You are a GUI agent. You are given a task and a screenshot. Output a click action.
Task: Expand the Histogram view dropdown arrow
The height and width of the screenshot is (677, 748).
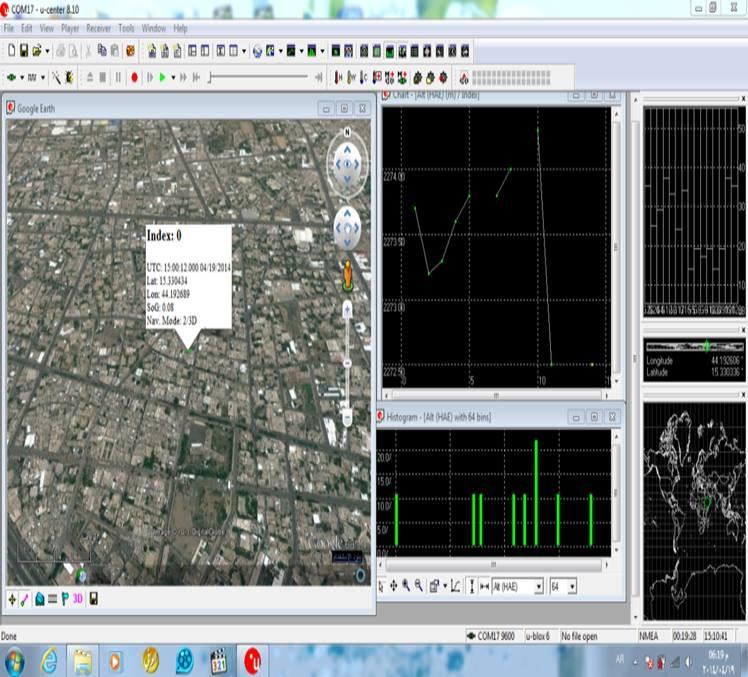point(322,51)
